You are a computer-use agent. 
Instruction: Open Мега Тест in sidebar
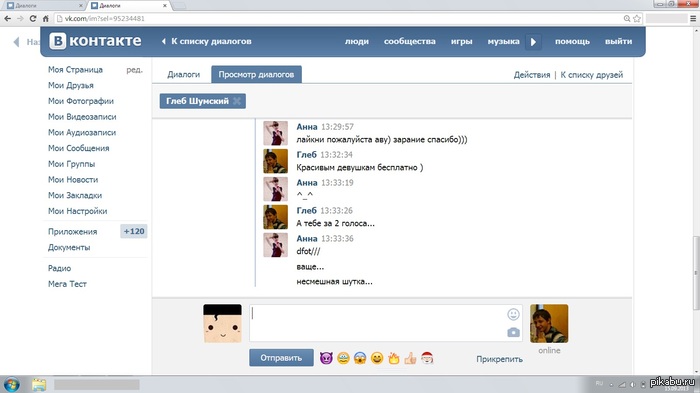[67, 284]
